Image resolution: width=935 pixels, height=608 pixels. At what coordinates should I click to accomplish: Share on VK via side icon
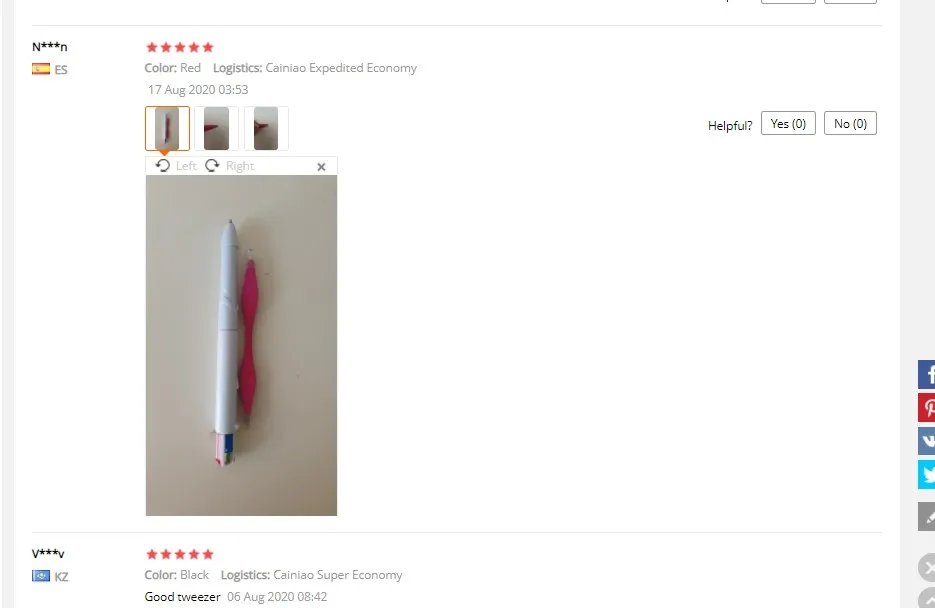927,441
